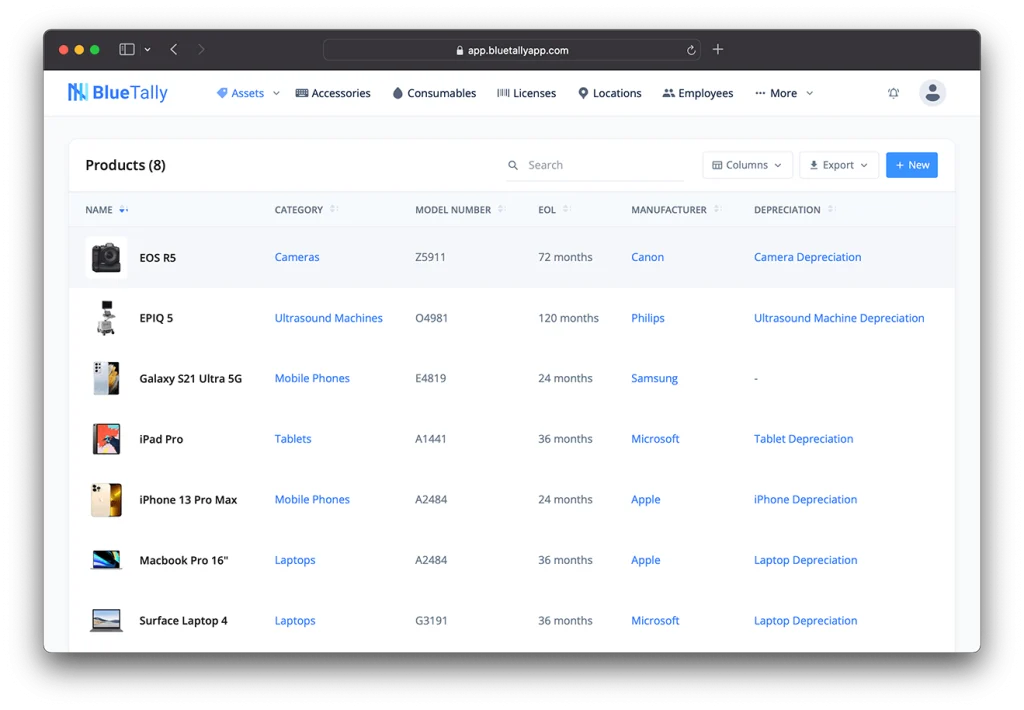This screenshot has width=1024, height=710.
Task: Open a new browser tab
Action: click(x=718, y=49)
